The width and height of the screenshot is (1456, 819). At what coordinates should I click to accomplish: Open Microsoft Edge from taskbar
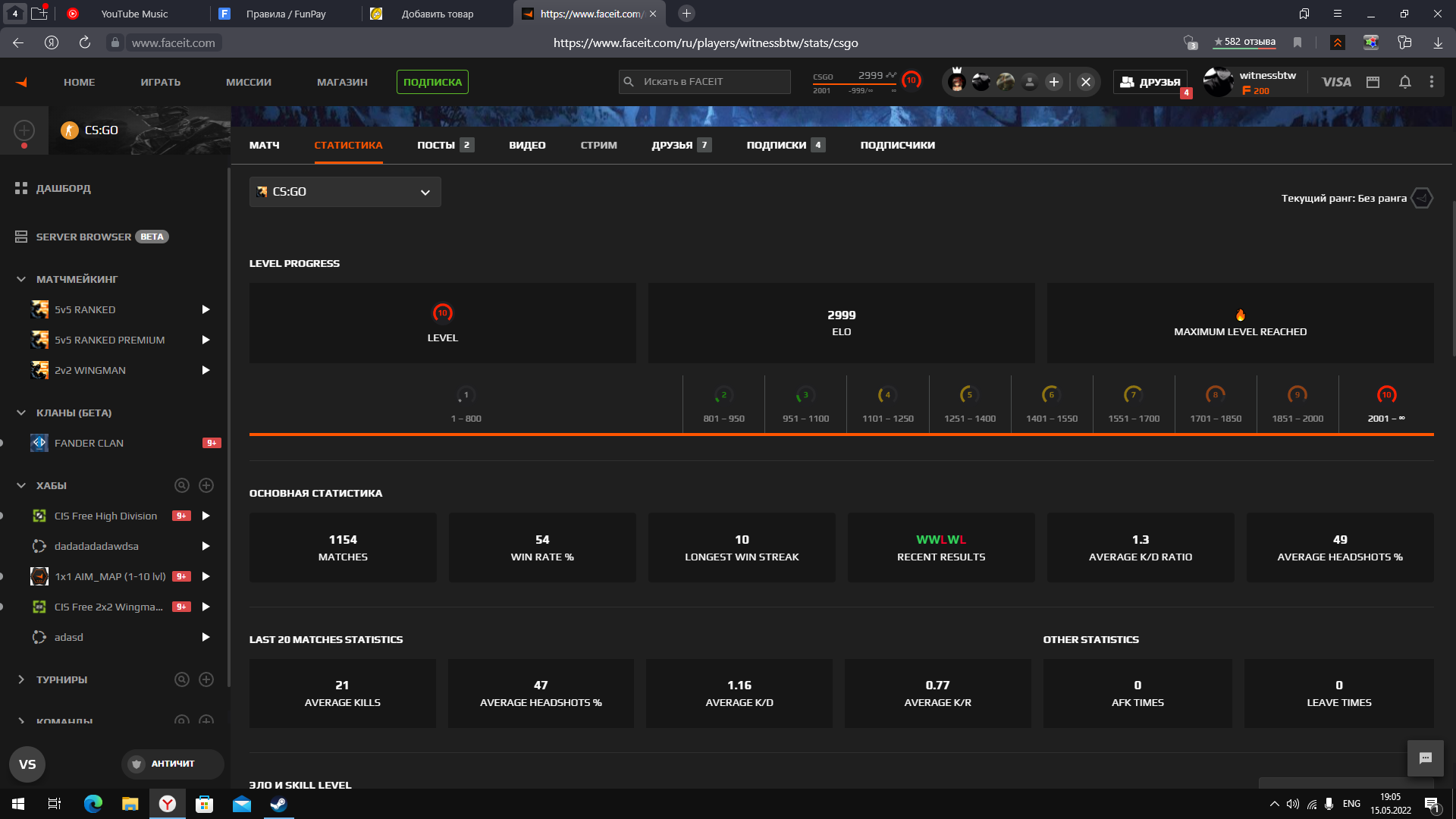click(x=93, y=804)
